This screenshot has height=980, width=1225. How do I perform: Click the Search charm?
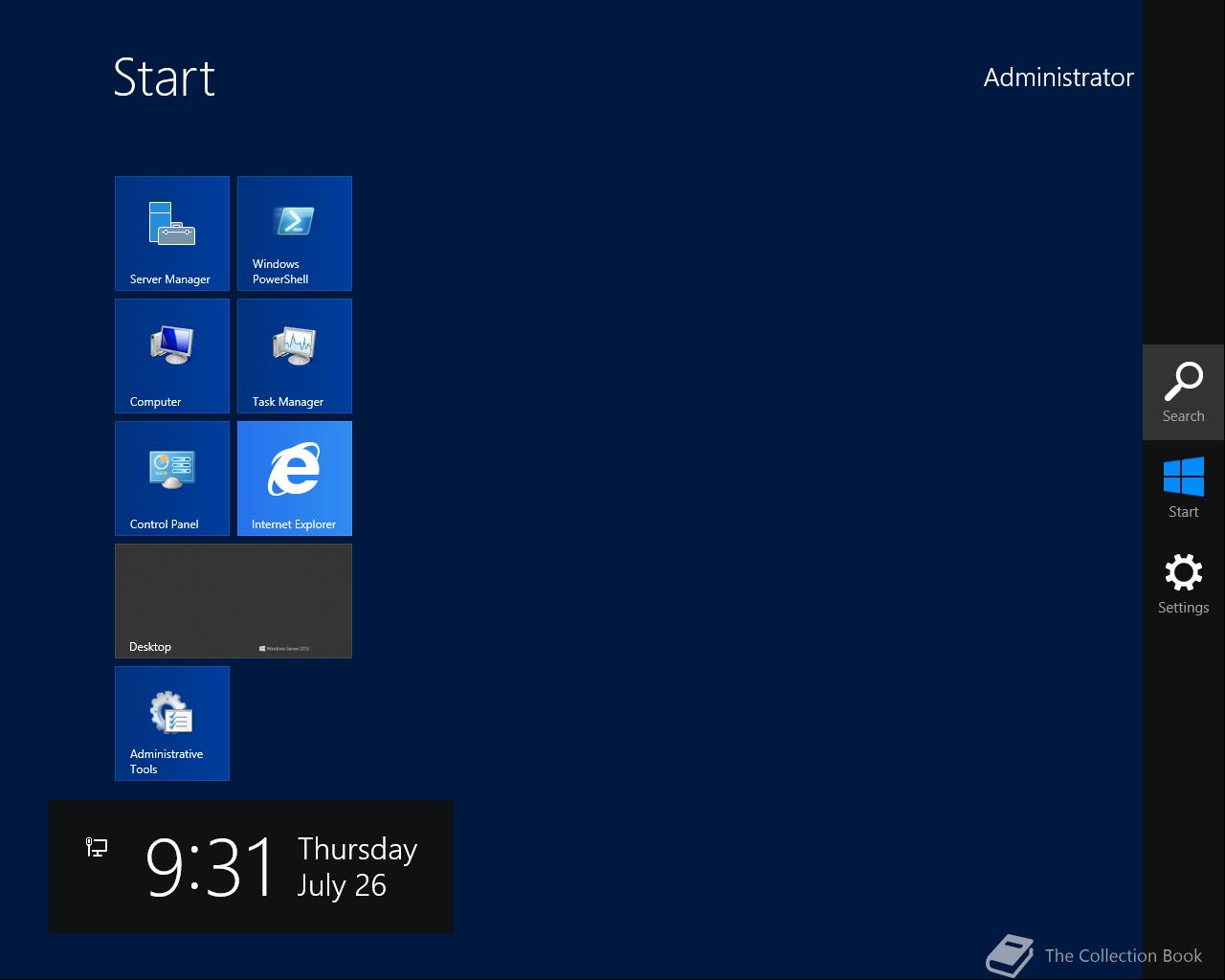(1184, 392)
